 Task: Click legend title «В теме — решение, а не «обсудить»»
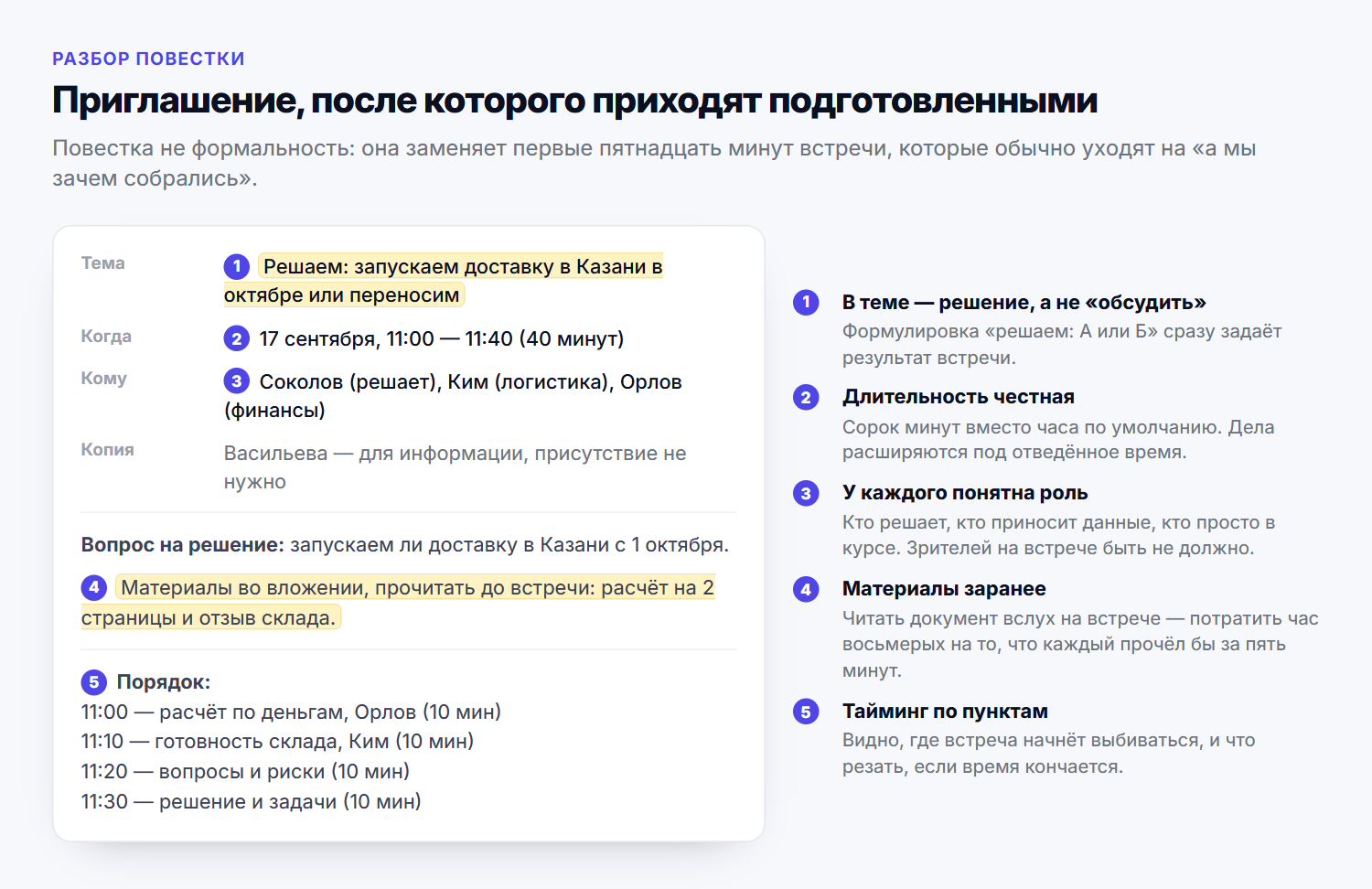point(1024,303)
